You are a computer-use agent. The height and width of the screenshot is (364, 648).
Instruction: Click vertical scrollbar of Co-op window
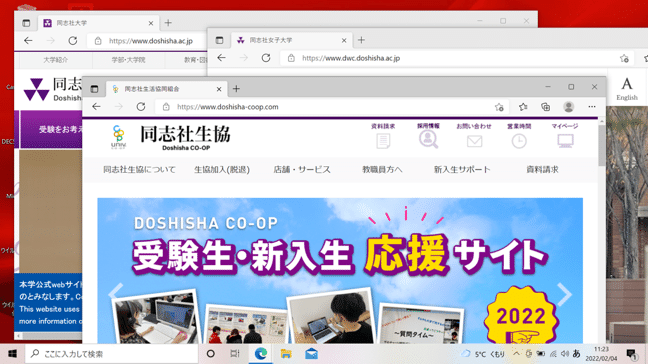[602, 145]
